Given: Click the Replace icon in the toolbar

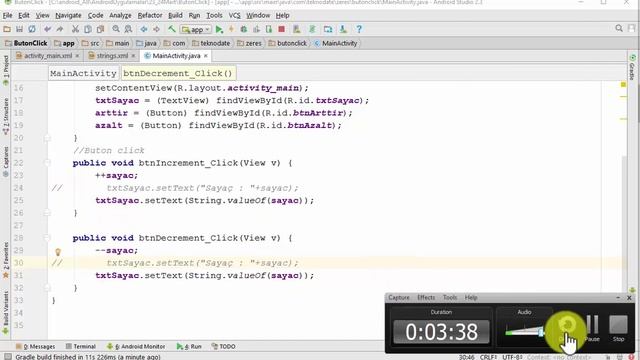Looking at the screenshot, I should [128, 29].
